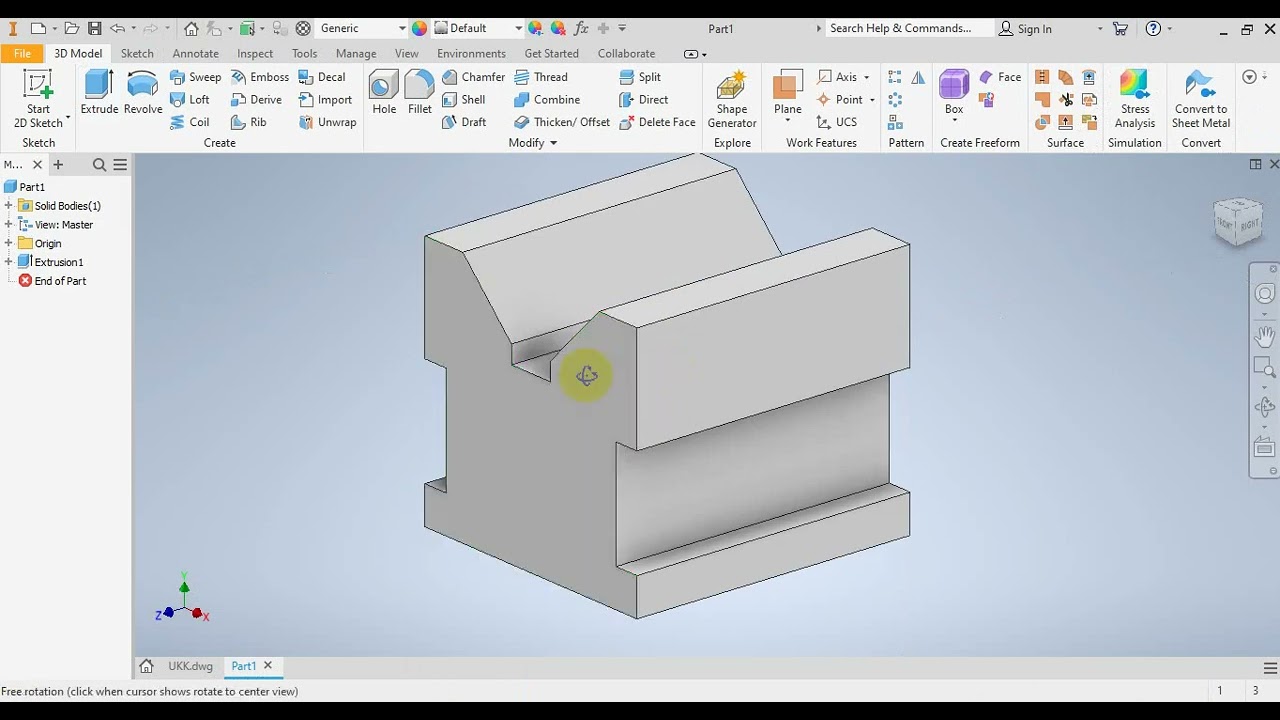Expand the View: Master node
1280x720 pixels.
tap(9, 225)
